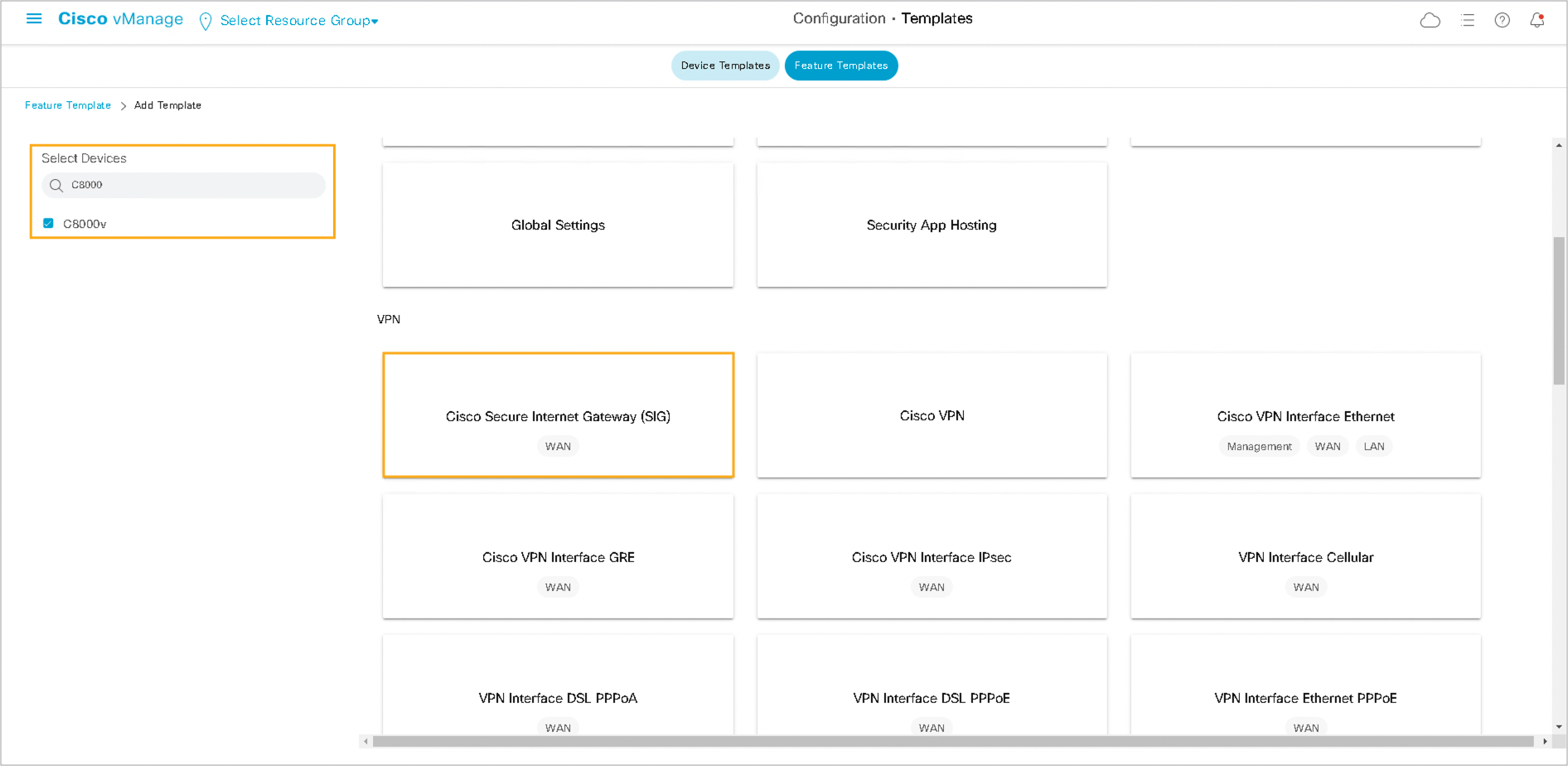
Task: Click the vertical scrollbar thumb
Action: tap(1559, 311)
